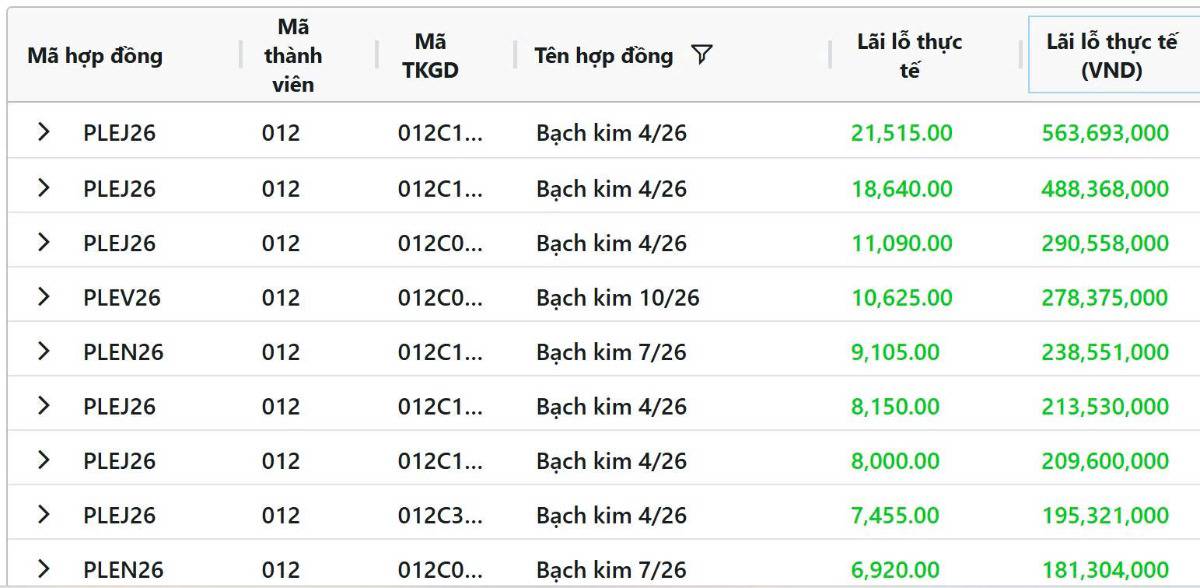This screenshot has height=588, width=1200.
Task: Click the 012C0... account in the PLEV26 row
Action: [441, 297]
